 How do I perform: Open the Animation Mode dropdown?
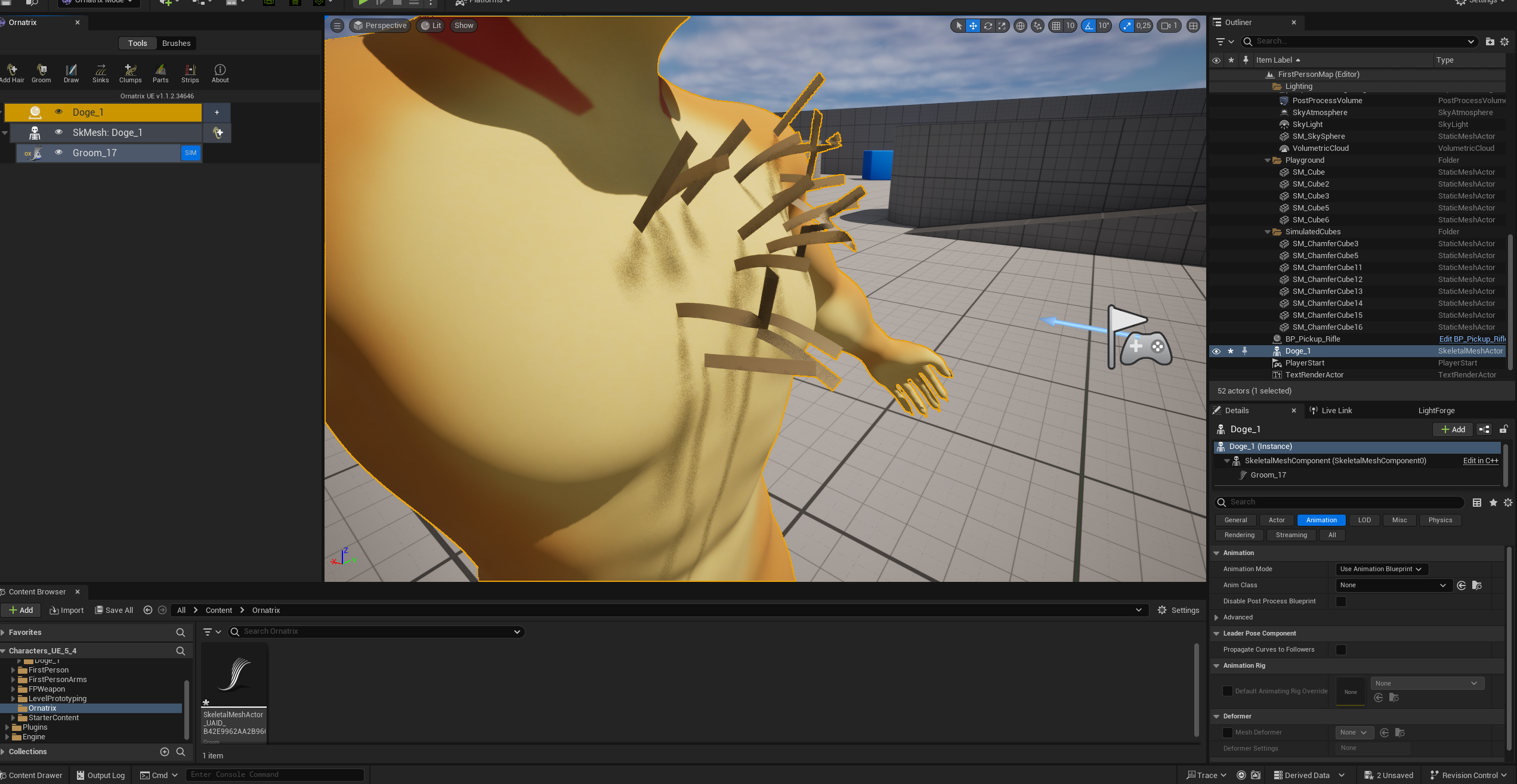click(1381, 569)
